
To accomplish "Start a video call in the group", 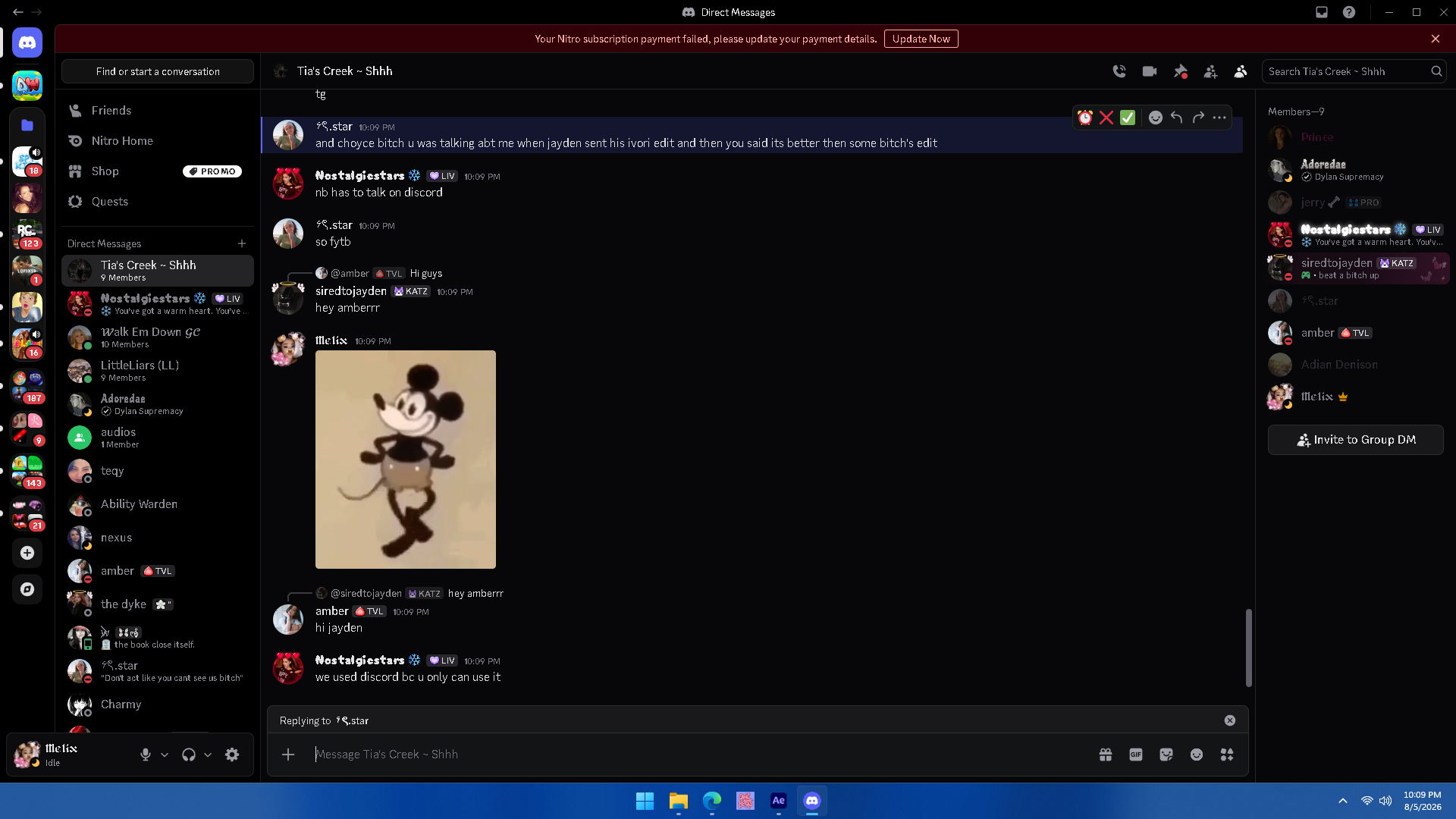I will [1150, 71].
